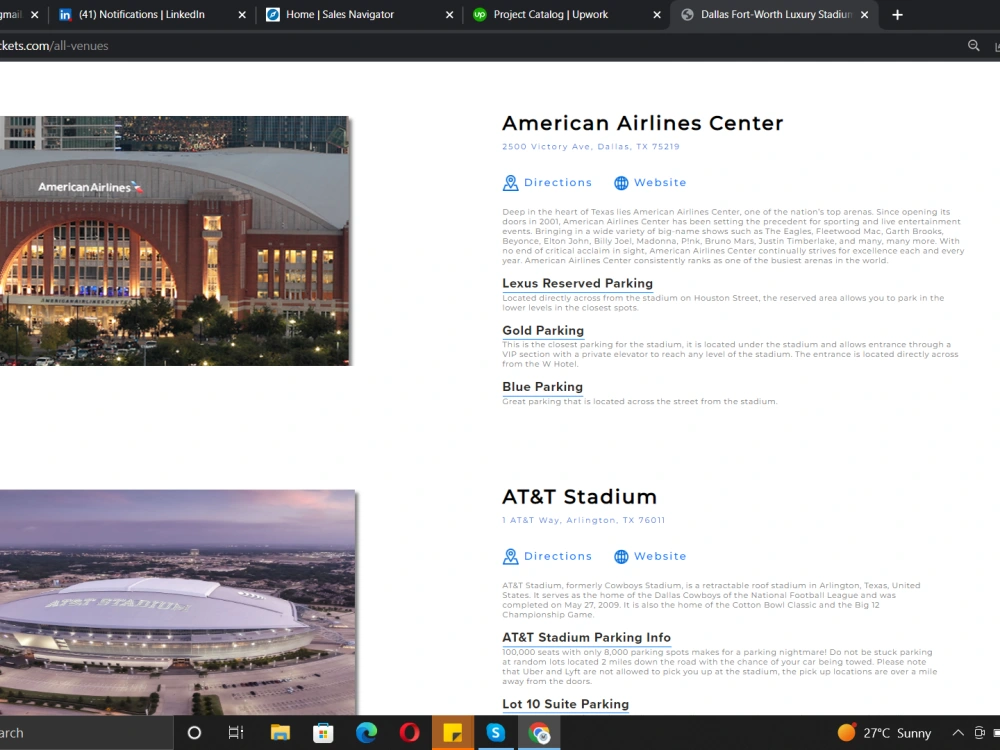The width and height of the screenshot is (1000, 750).
Task: Switch to Chrome in the taskbar
Action: click(x=539, y=733)
